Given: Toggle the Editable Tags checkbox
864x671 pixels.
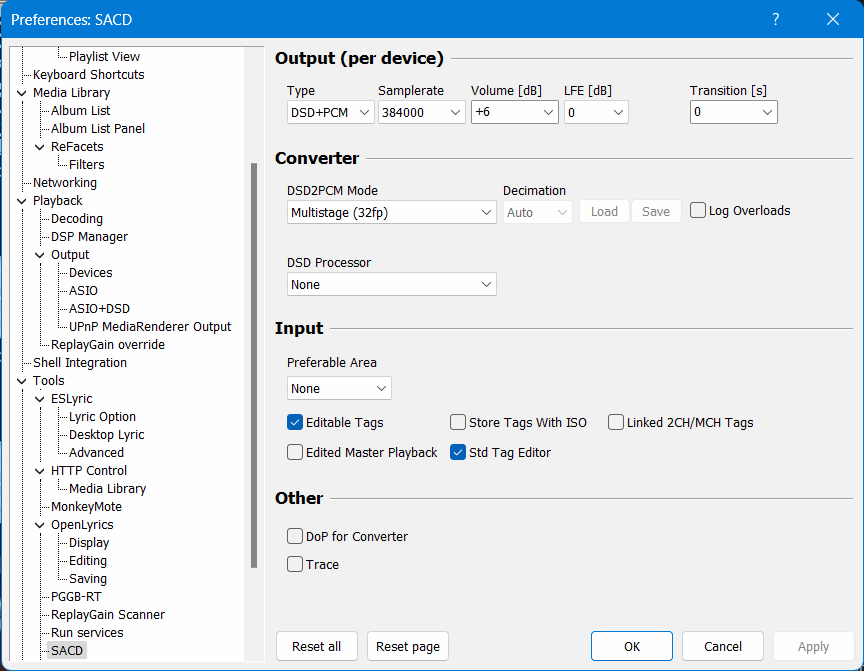Looking at the screenshot, I should [x=295, y=423].
